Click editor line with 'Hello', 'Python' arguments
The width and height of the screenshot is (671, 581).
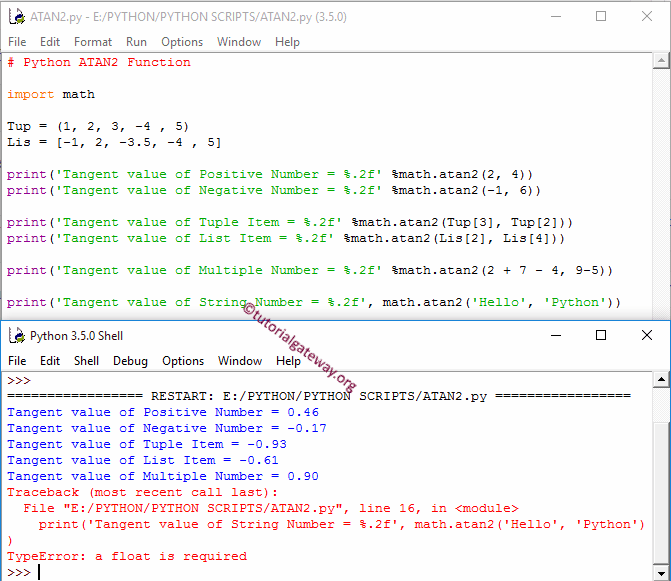click(314, 302)
